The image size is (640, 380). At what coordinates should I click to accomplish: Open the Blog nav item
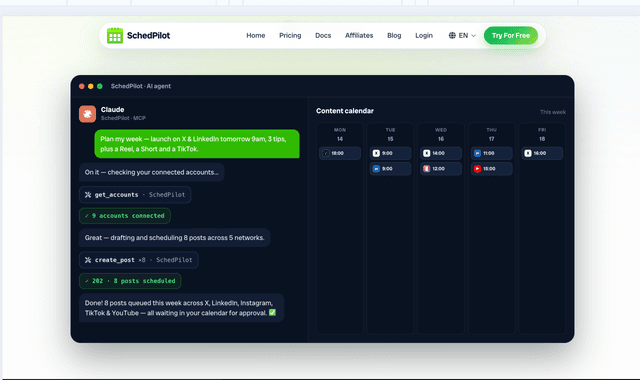[394, 36]
